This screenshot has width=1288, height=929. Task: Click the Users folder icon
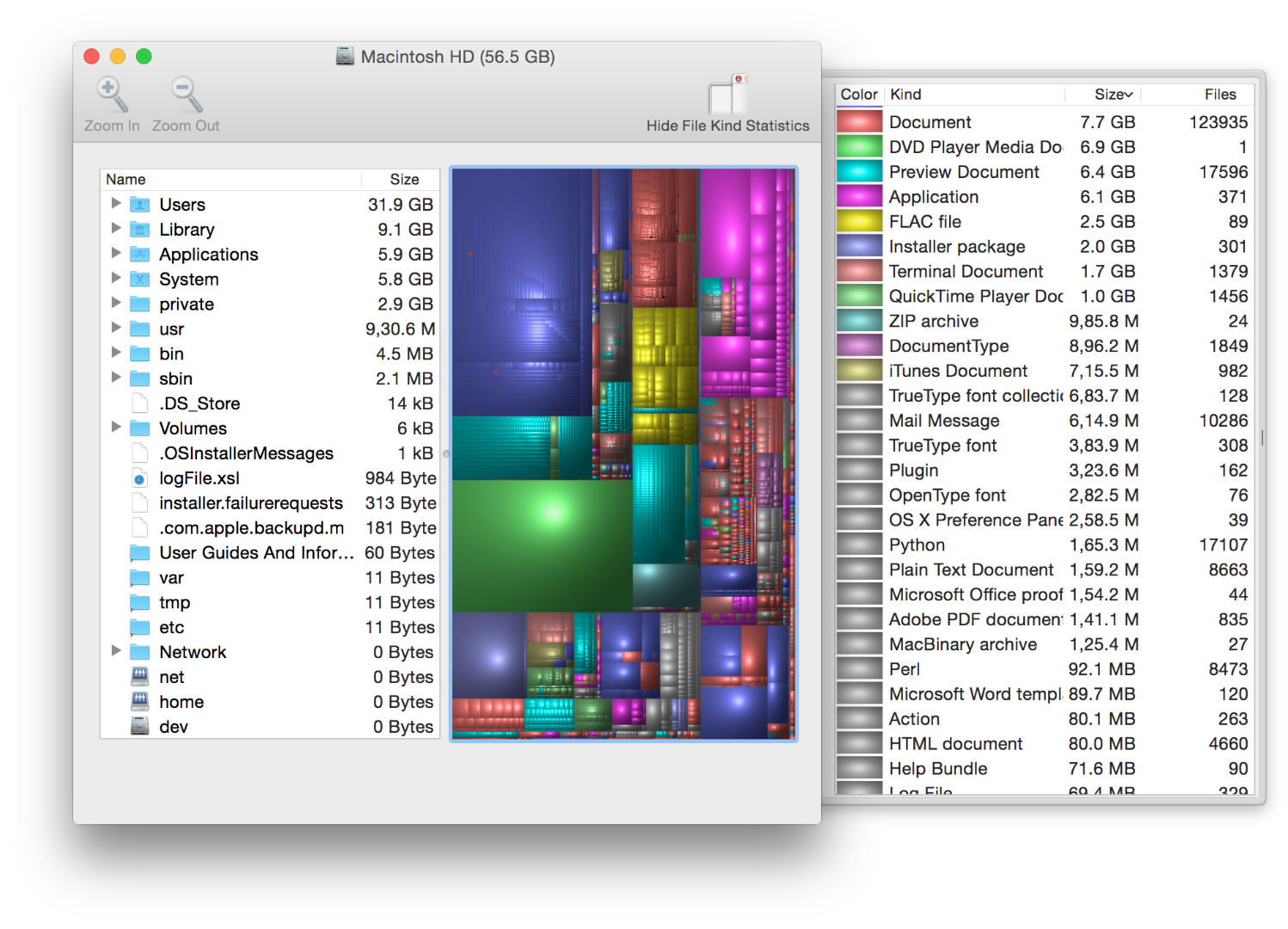pyautogui.click(x=139, y=205)
